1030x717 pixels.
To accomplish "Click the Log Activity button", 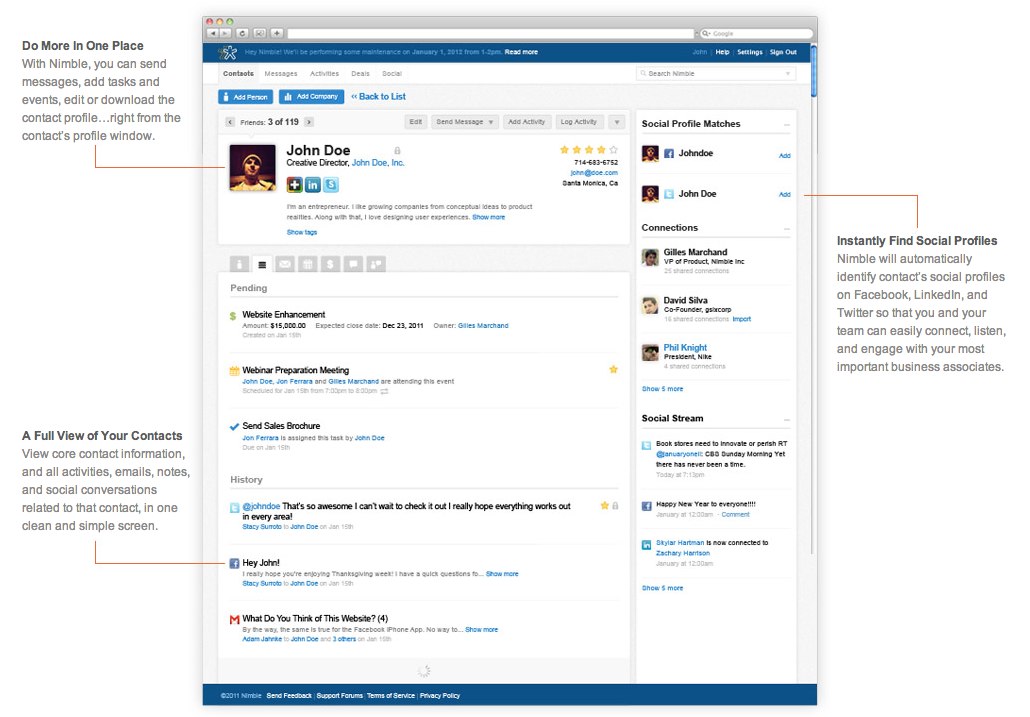I will pyautogui.click(x=579, y=122).
